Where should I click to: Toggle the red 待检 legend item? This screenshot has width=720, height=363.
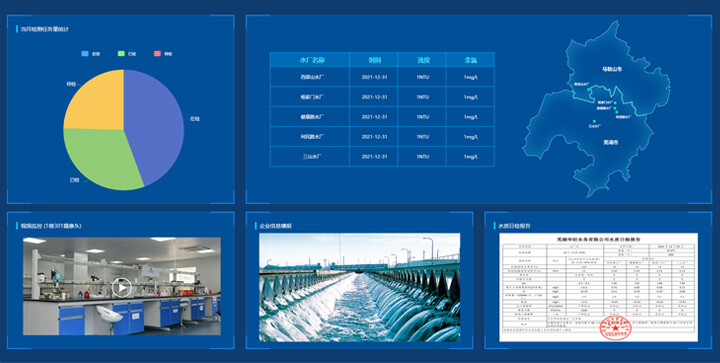(x=163, y=54)
